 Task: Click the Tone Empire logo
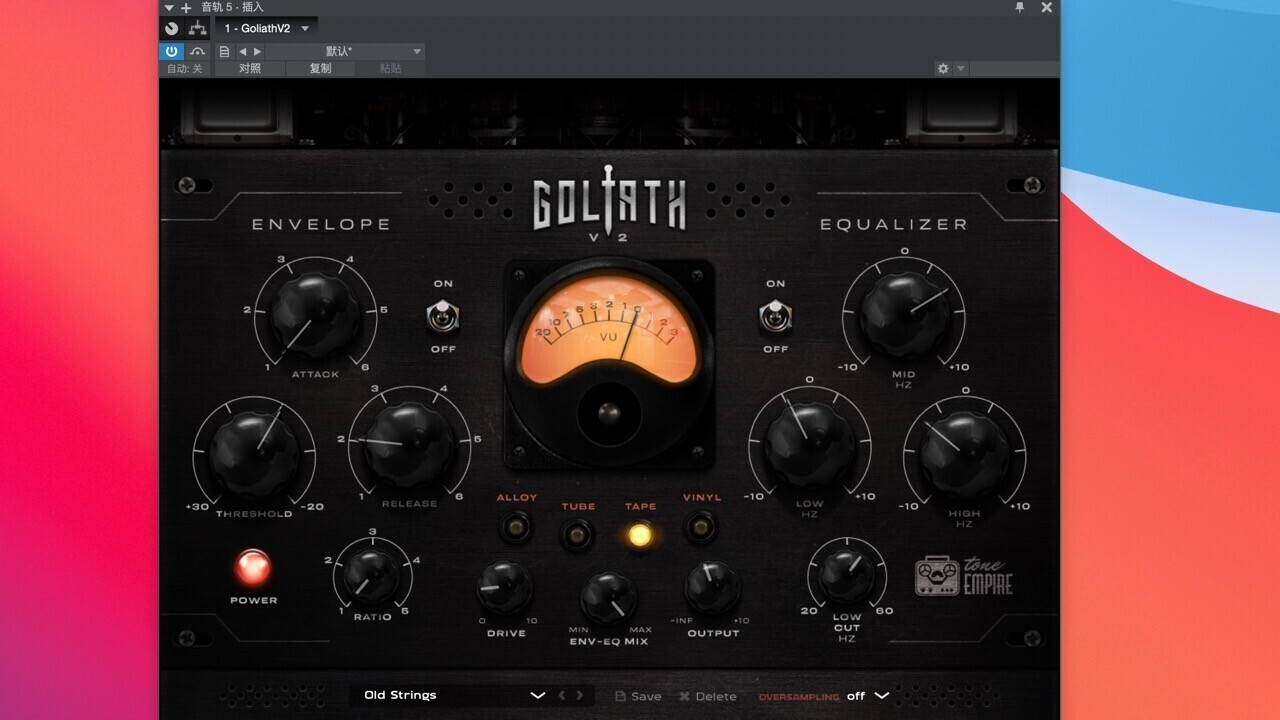[964, 576]
